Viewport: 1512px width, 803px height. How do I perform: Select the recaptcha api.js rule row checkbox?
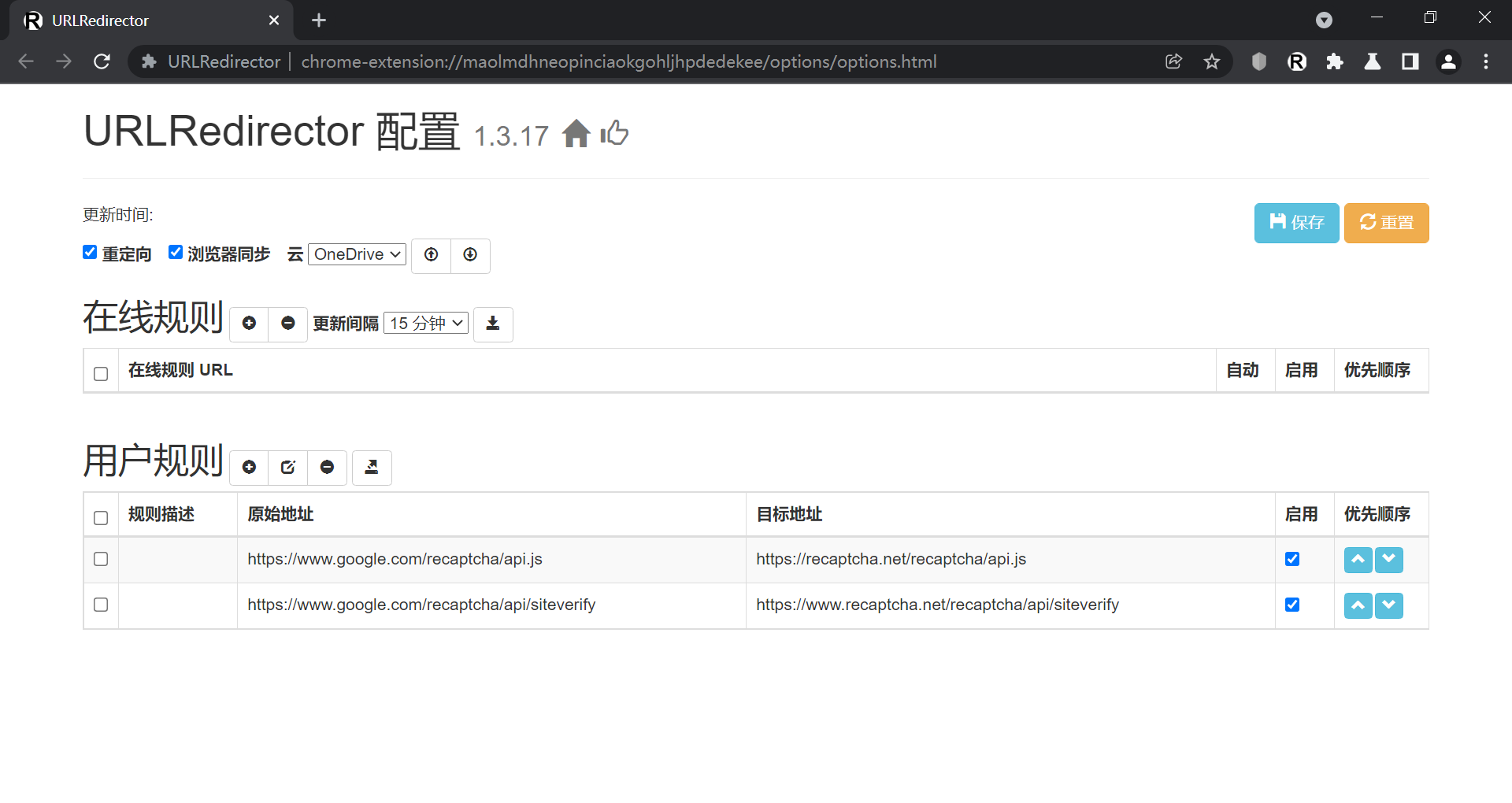coord(101,559)
